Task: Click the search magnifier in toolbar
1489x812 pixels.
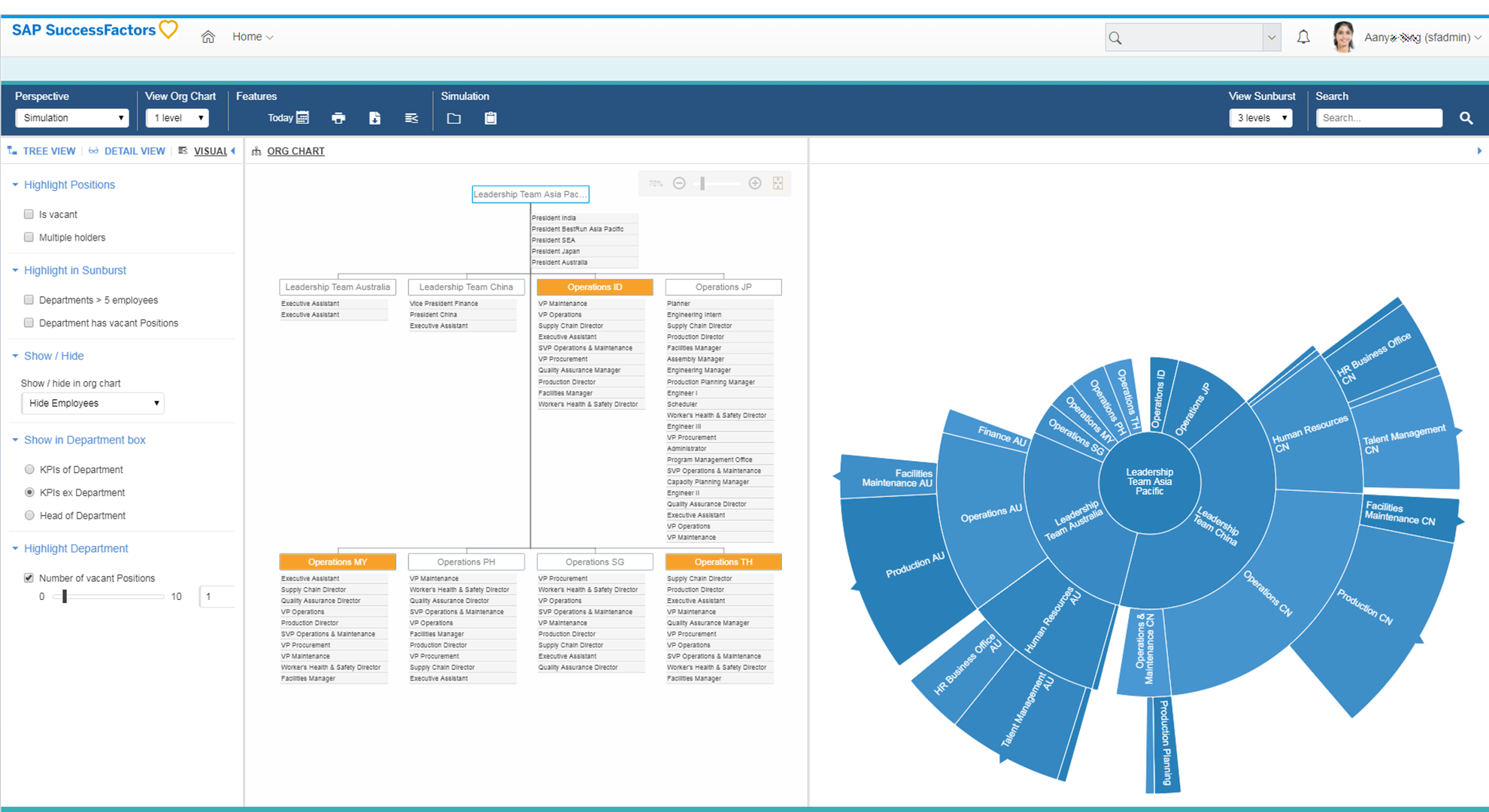Action: 1466,118
